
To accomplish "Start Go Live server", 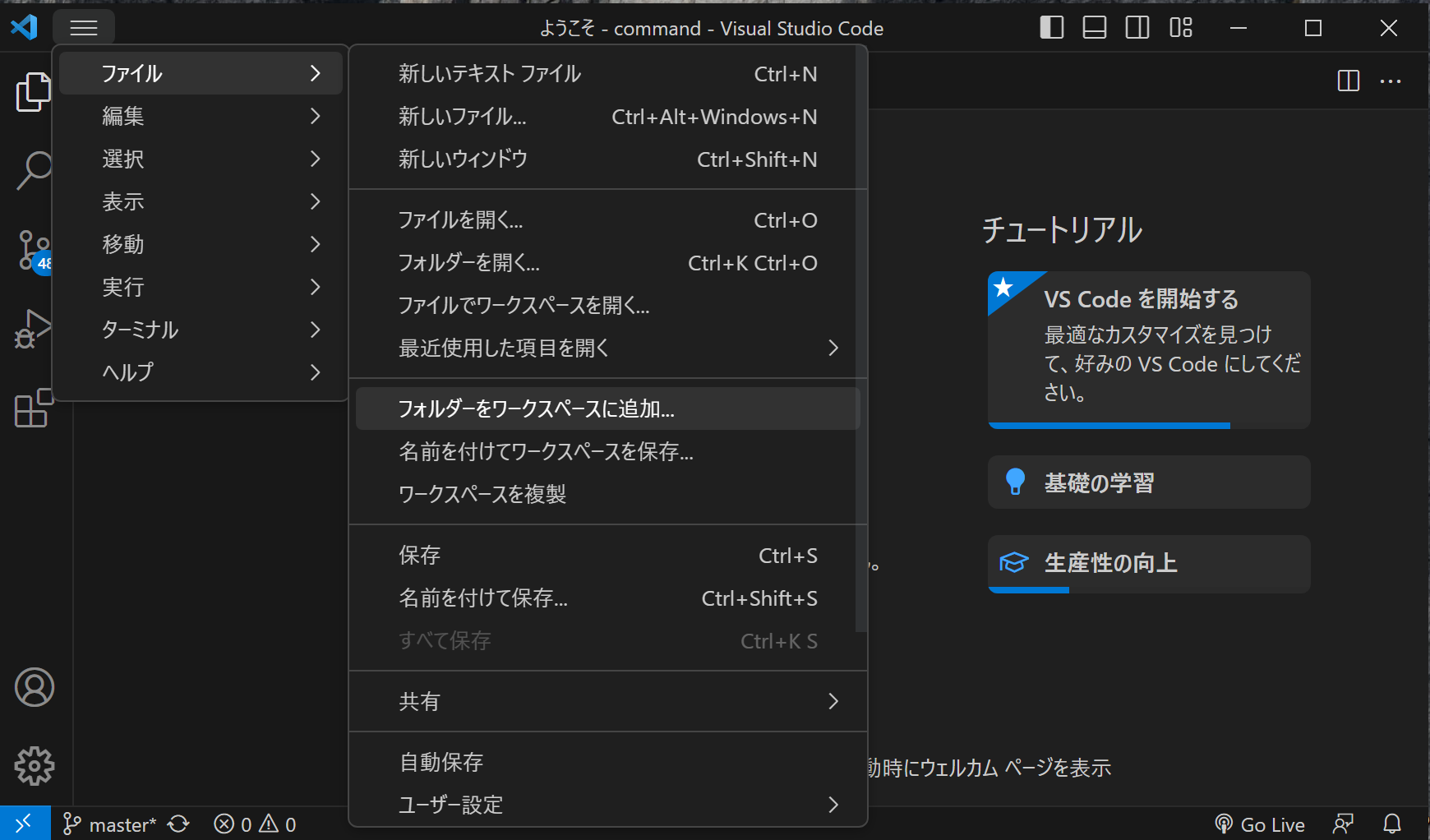I will 1260,824.
